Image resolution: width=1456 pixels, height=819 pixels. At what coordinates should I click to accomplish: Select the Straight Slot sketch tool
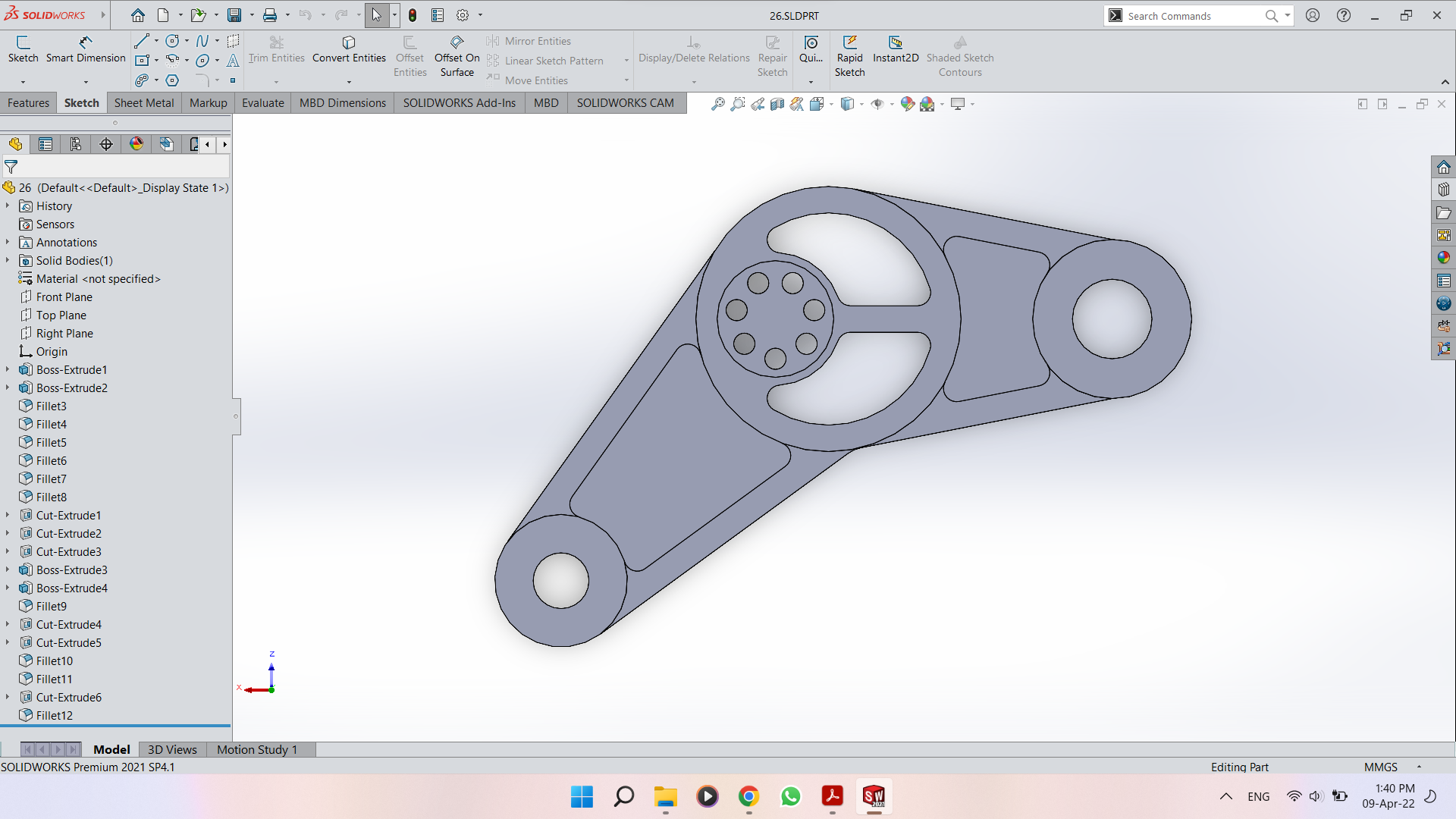[x=142, y=80]
